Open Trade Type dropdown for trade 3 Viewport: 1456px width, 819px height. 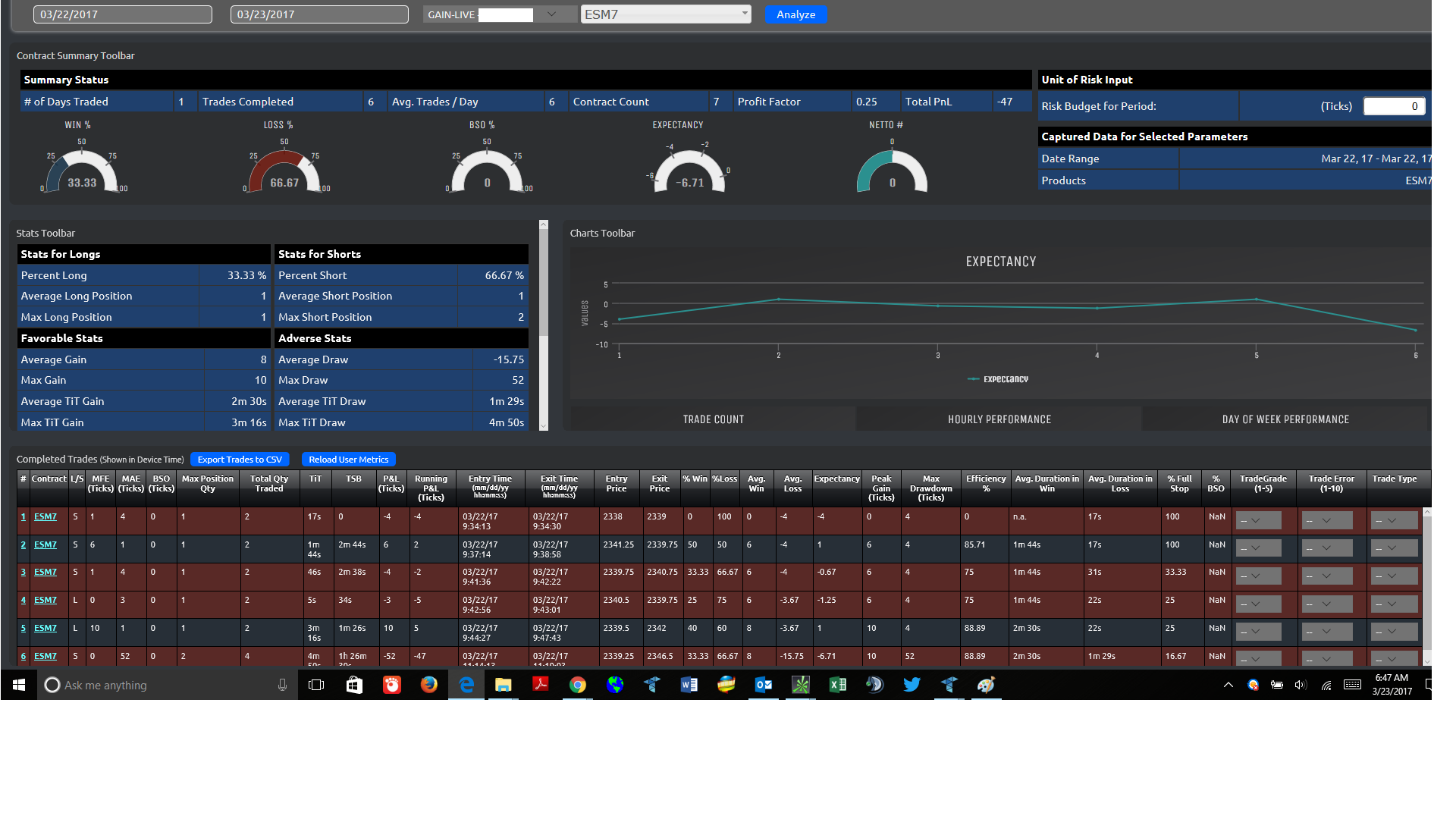pyautogui.click(x=1394, y=576)
